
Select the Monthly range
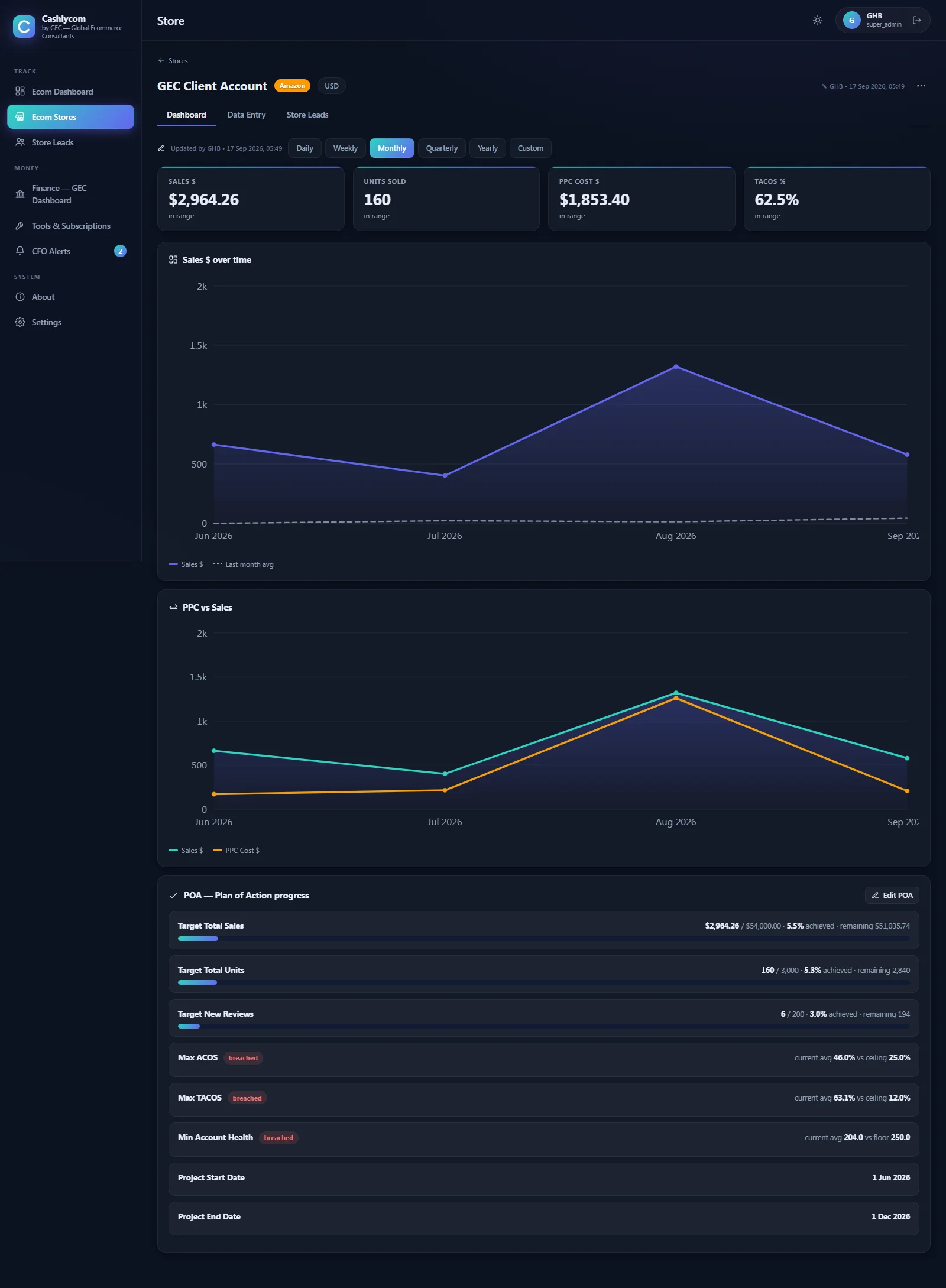392,148
